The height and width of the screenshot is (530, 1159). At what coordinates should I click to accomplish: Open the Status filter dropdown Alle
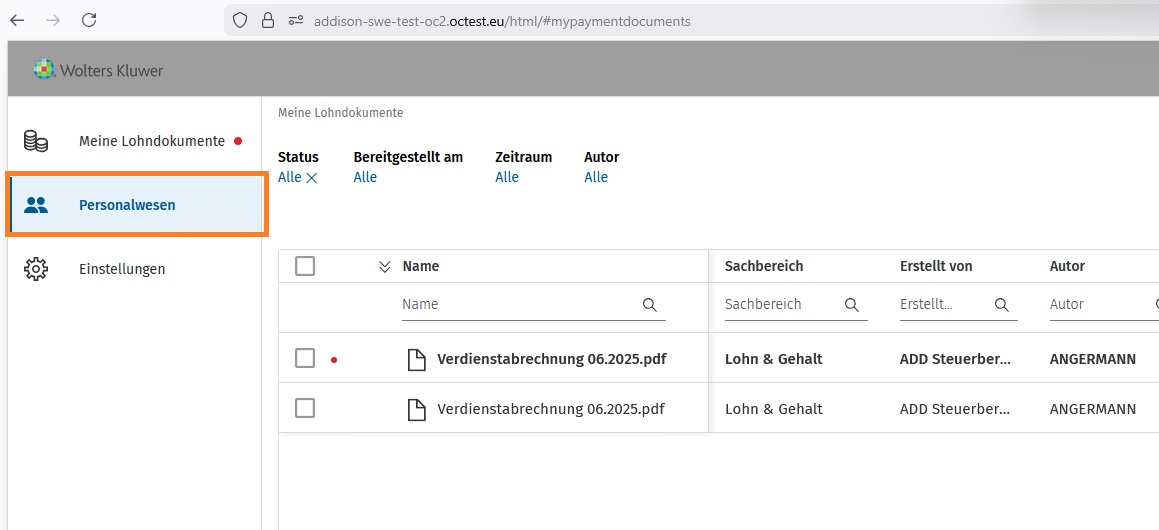pos(290,177)
